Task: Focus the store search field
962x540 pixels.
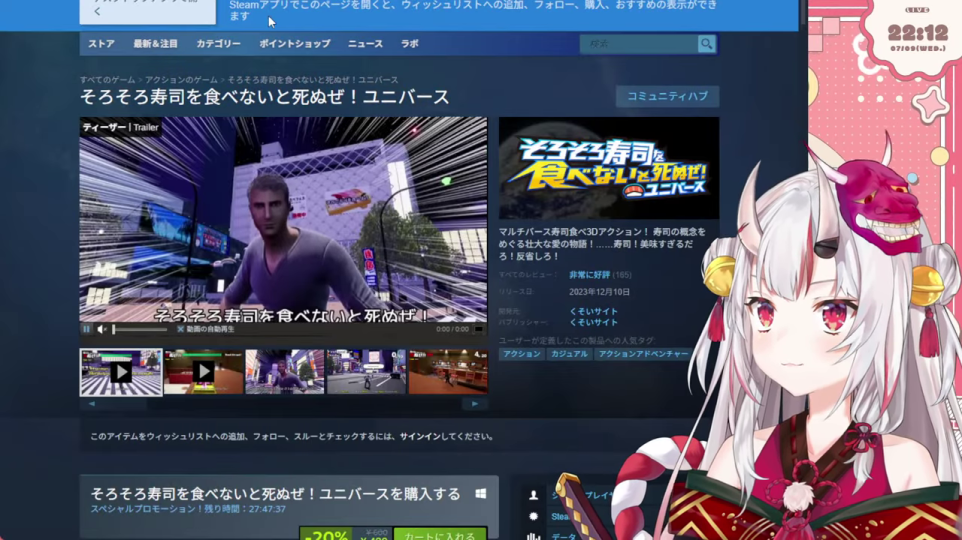Action: click(x=639, y=44)
